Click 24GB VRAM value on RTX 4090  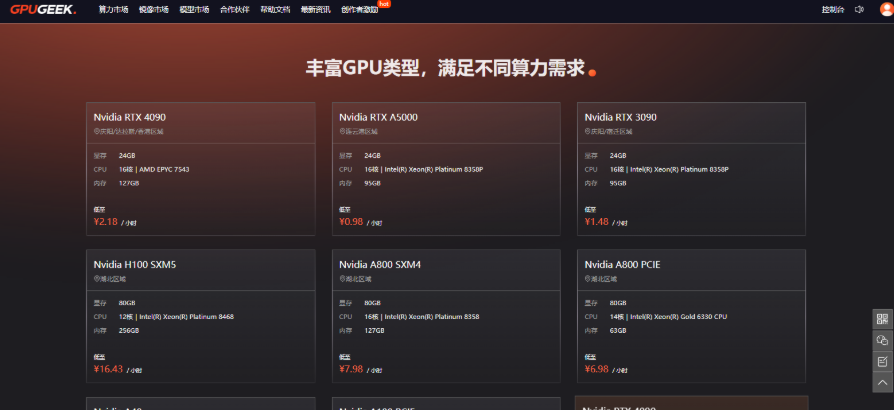[x=127, y=156]
